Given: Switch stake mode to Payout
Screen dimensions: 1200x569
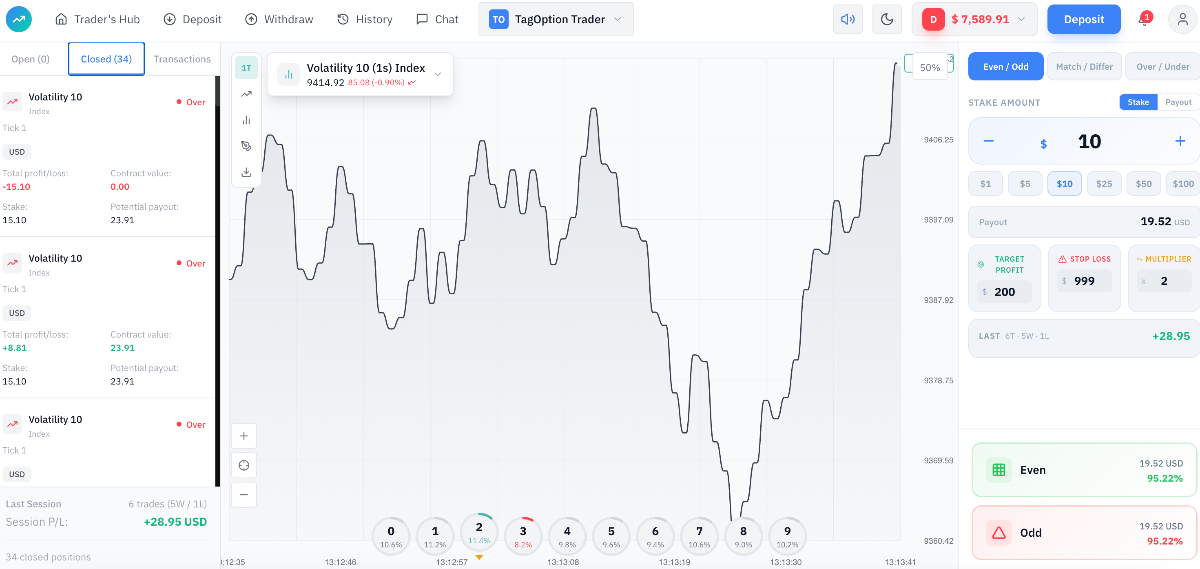Looking at the screenshot, I should 1178,102.
